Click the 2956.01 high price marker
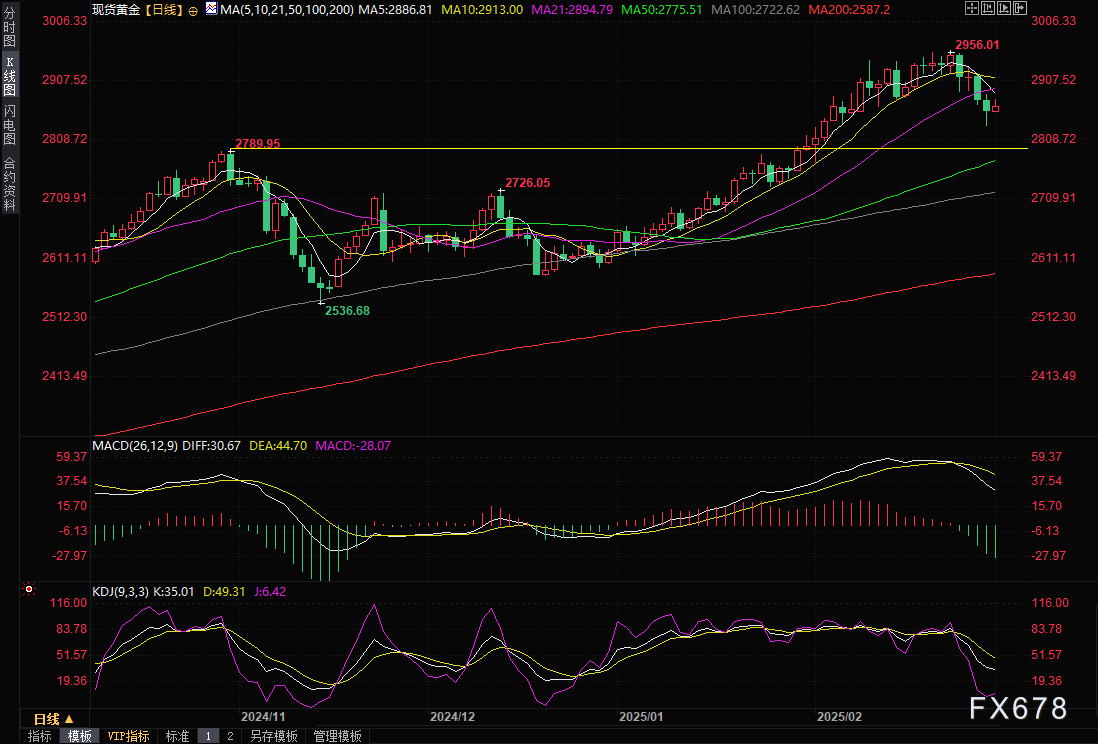 [977, 45]
